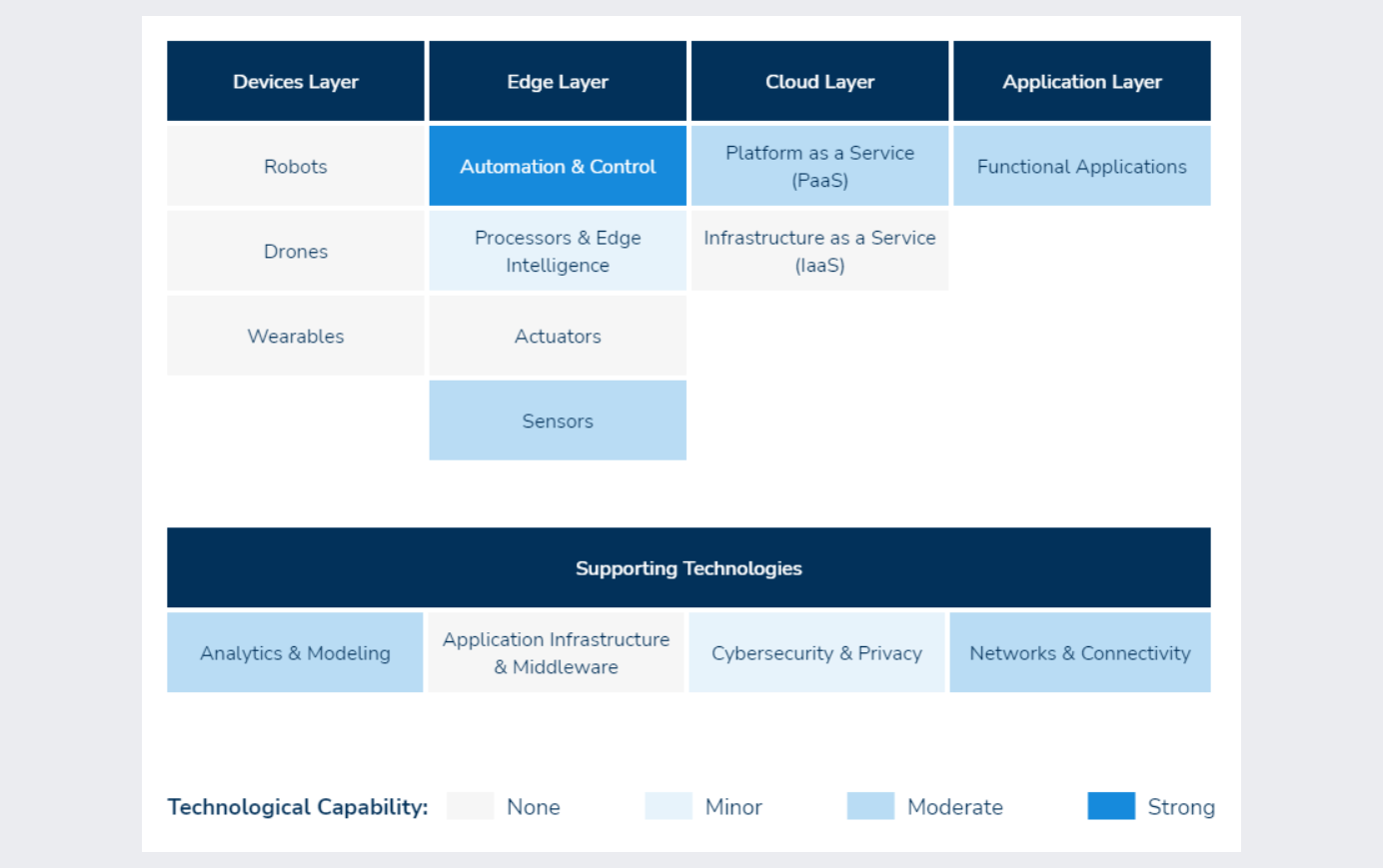Select the Edge Layer column header

[x=558, y=82]
